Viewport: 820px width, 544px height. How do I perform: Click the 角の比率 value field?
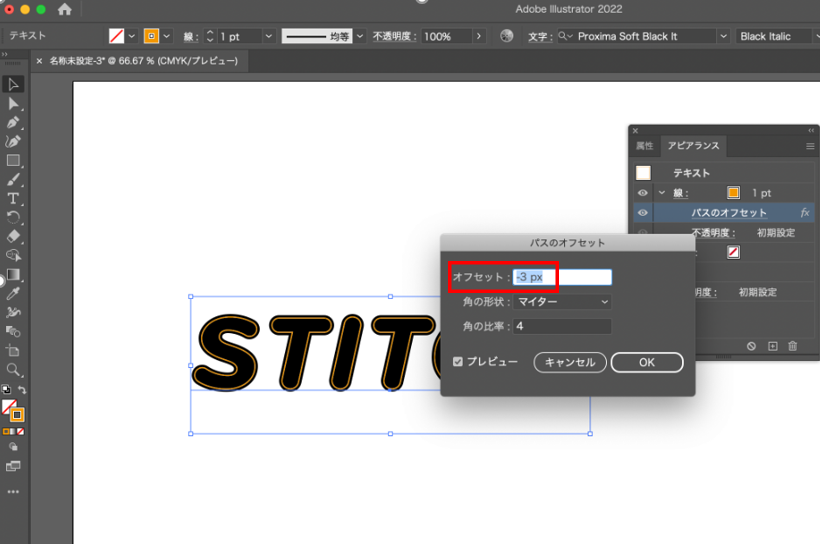coord(562,326)
